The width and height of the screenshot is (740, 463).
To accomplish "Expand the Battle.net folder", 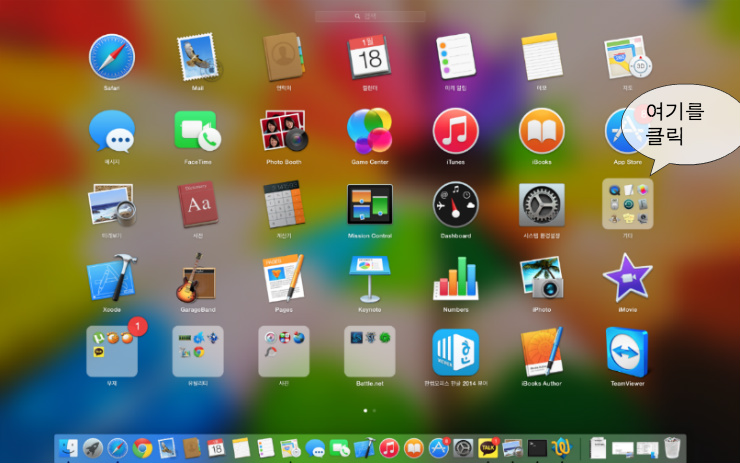I will click(x=369, y=351).
